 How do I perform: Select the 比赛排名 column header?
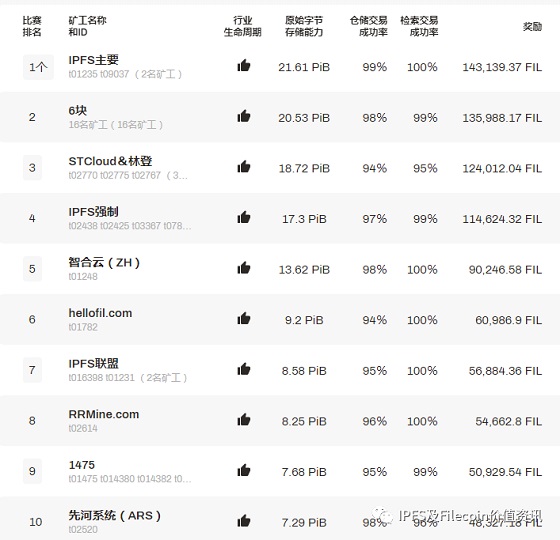(x=32, y=26)
